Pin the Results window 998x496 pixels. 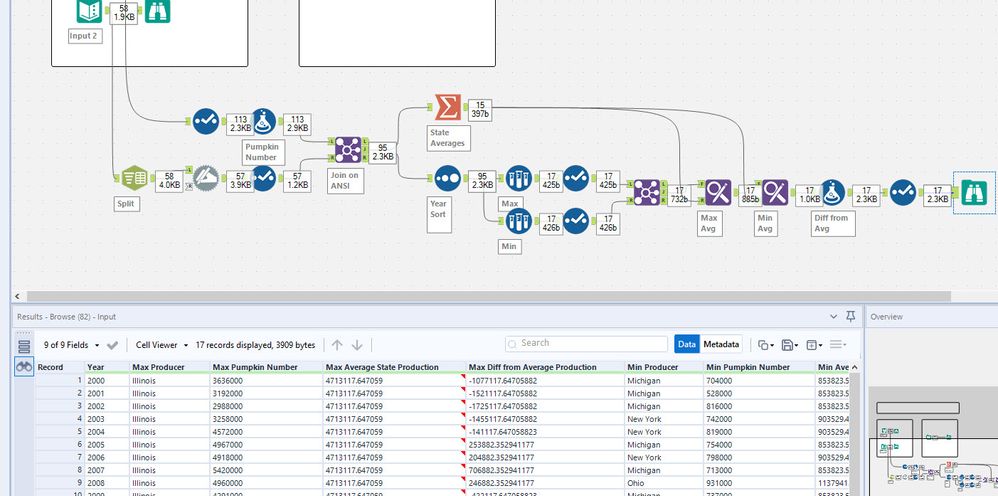pos(850,316)
